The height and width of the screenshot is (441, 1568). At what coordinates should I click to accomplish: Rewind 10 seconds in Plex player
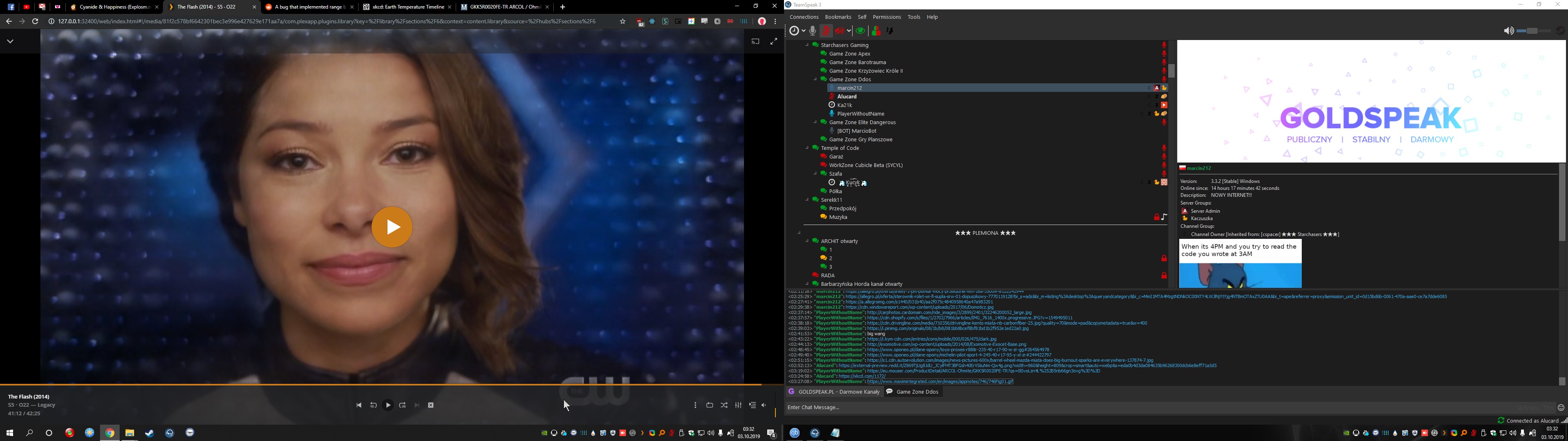coord(373,405)
